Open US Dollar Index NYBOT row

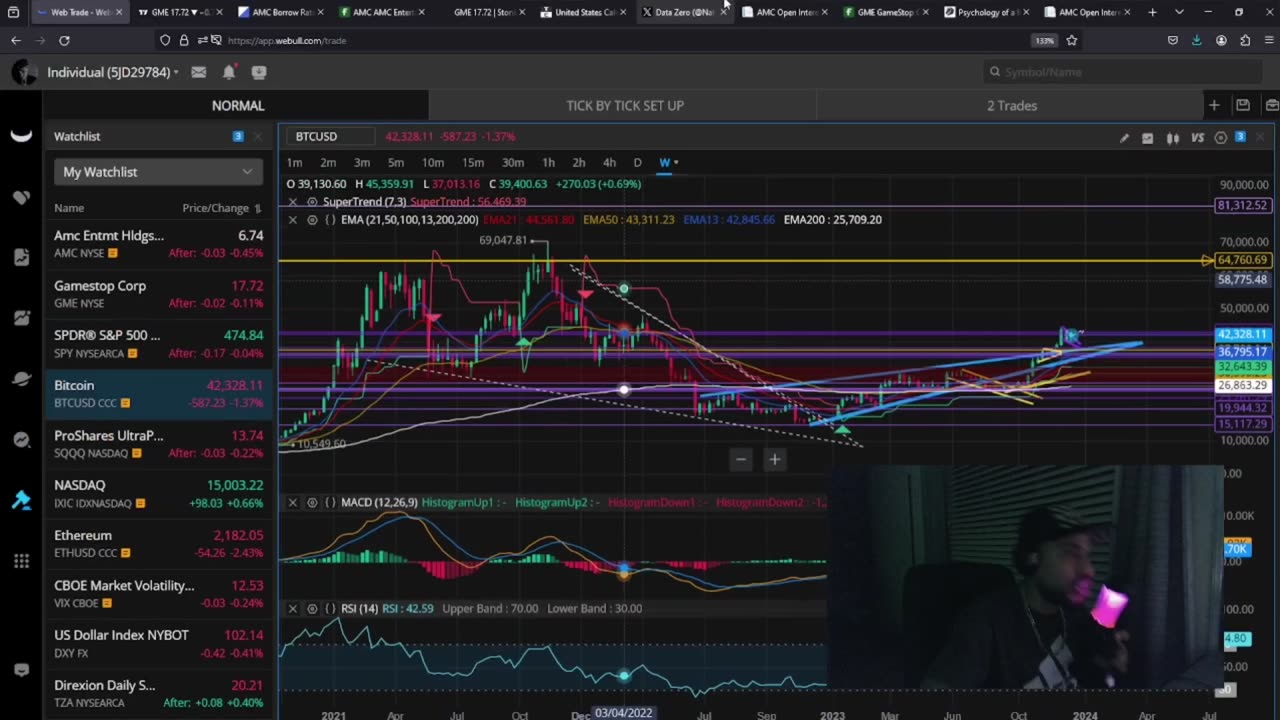pyautogui.click(x=158, y=644)
